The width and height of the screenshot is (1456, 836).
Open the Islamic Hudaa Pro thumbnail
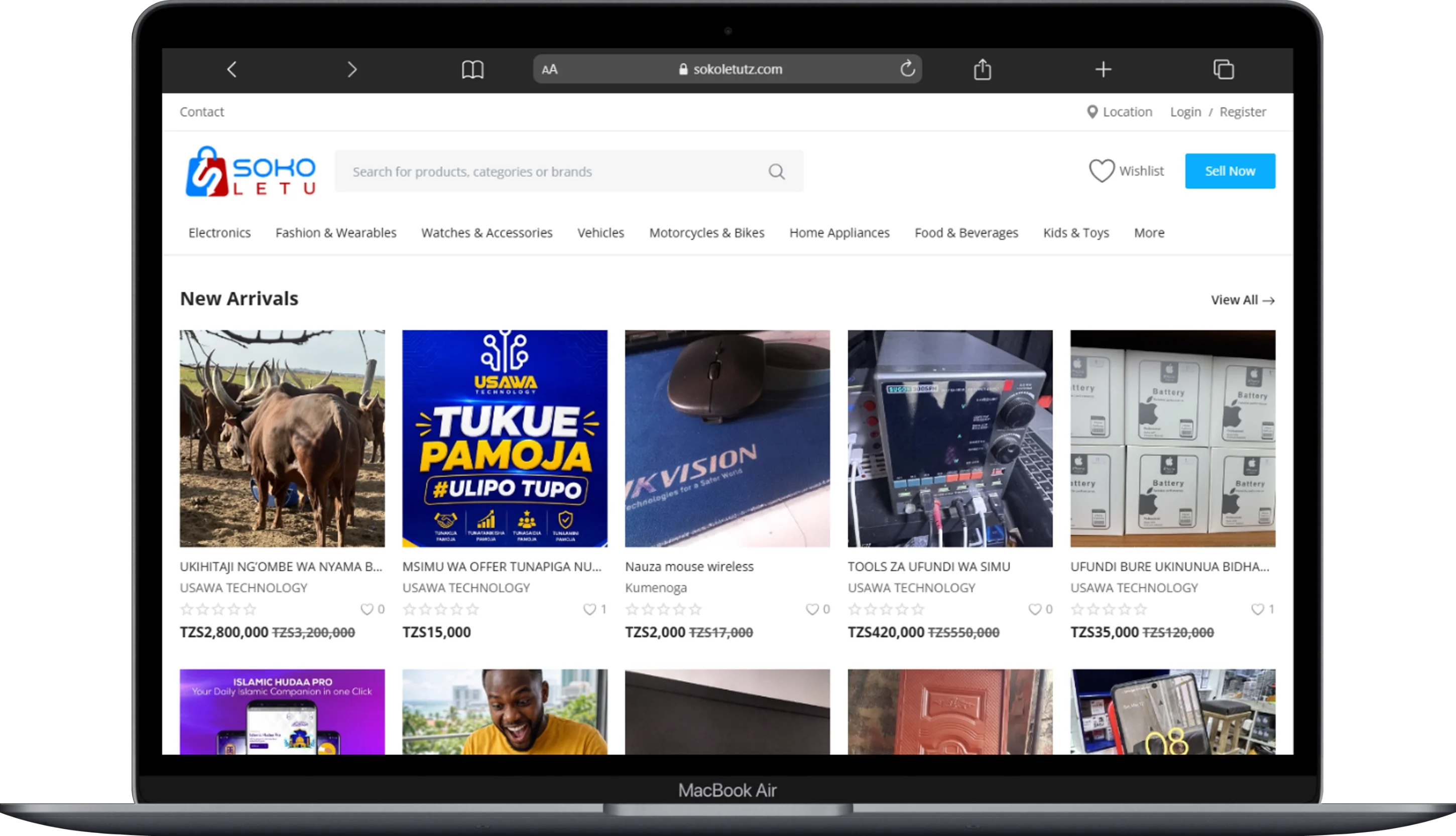tap(282, 712)
